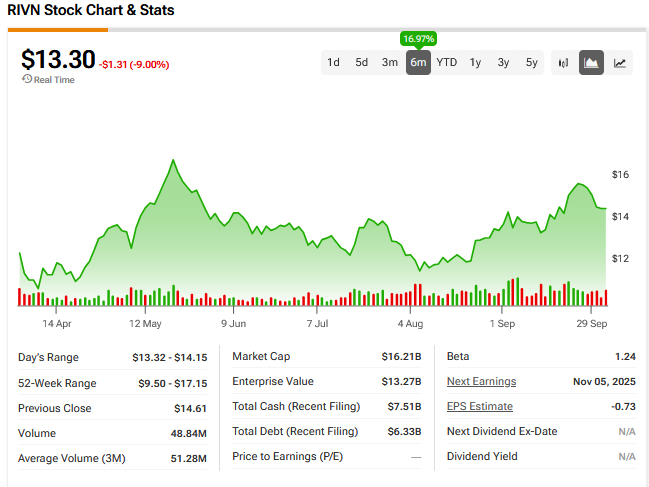Click the RIVN Stock Chart & Stats heading

pos(90,11)
